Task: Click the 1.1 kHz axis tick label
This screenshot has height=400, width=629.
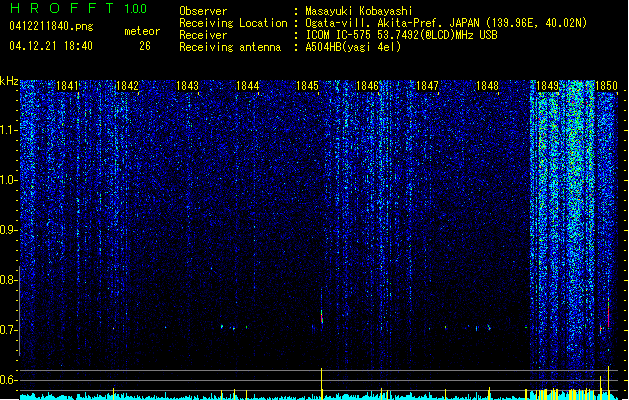Action: click(x=8, y=130)
